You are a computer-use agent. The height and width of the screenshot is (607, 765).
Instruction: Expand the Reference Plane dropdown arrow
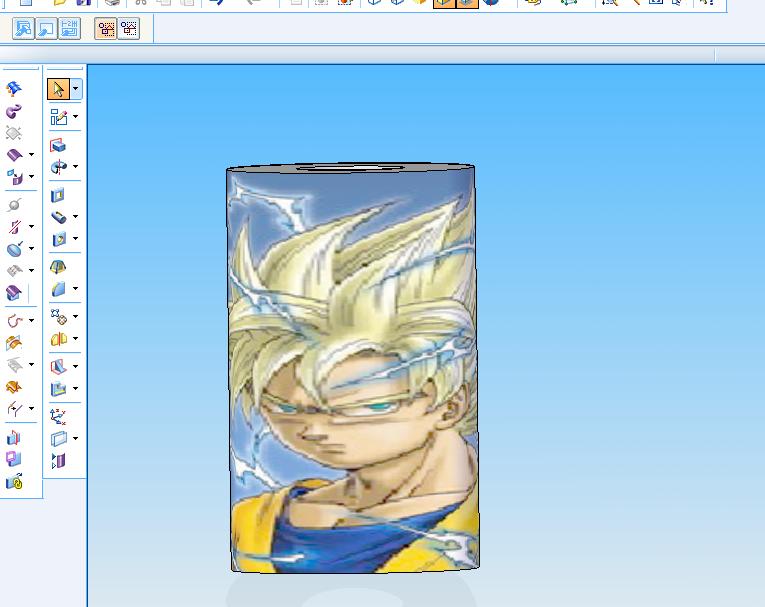pyautogui.click(x=76, y=438)
